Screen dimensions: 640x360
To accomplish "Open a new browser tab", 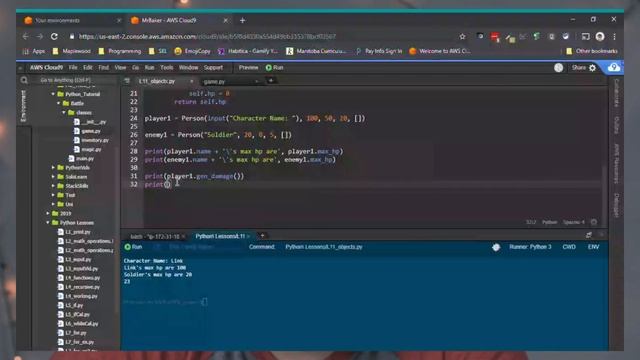I will 242,20.
